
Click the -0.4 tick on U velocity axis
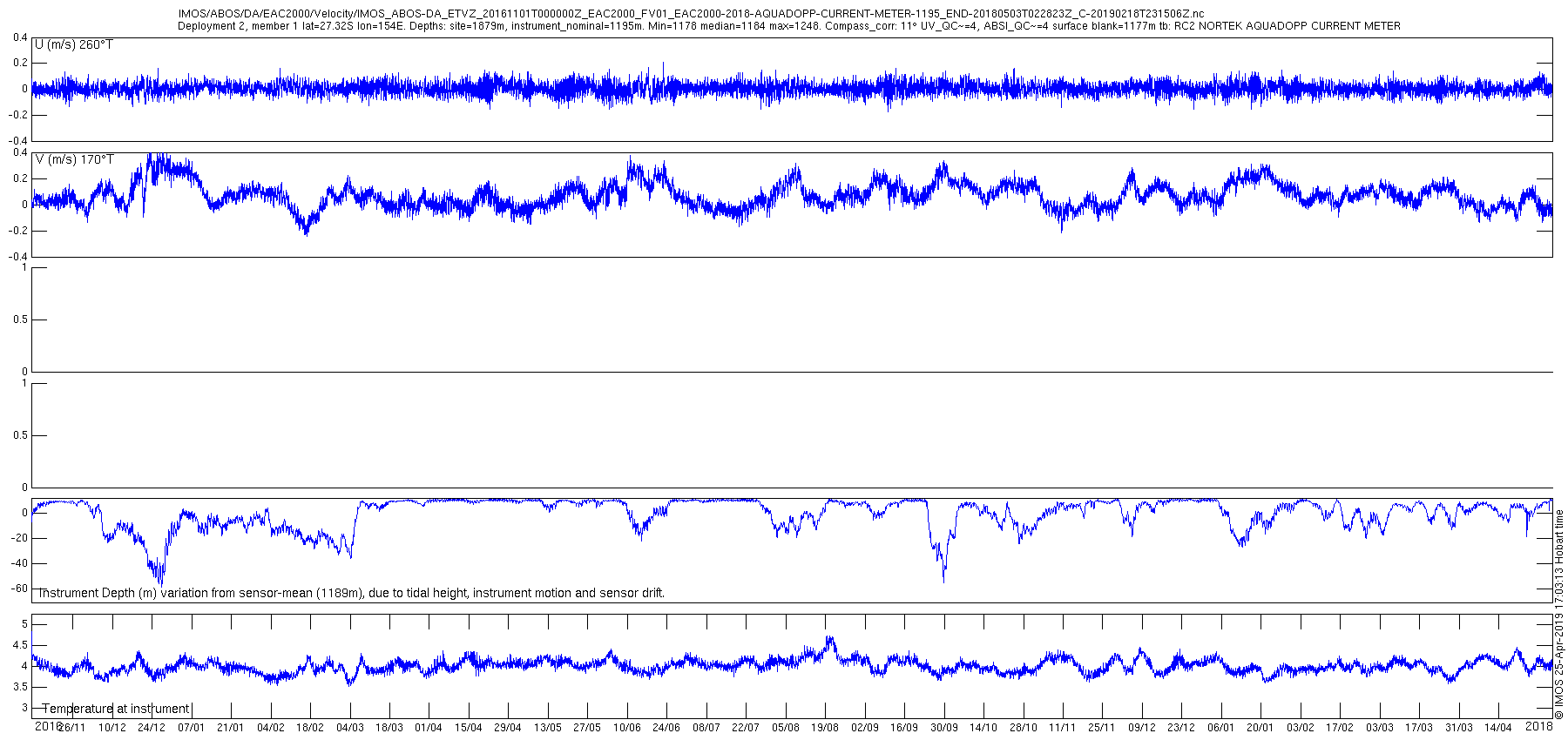[x=18, y=141]
